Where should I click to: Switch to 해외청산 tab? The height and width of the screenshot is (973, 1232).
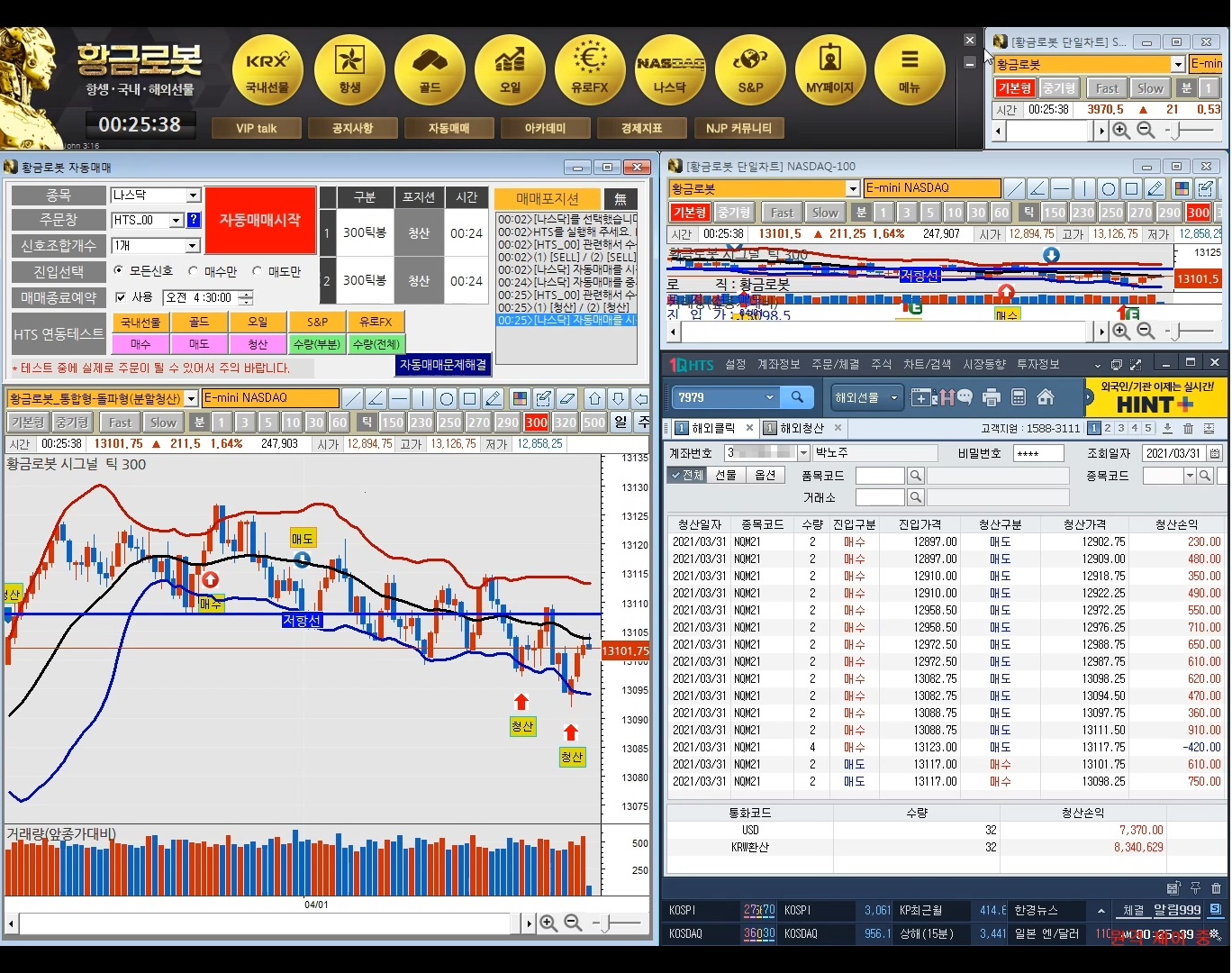click(802, 428)
